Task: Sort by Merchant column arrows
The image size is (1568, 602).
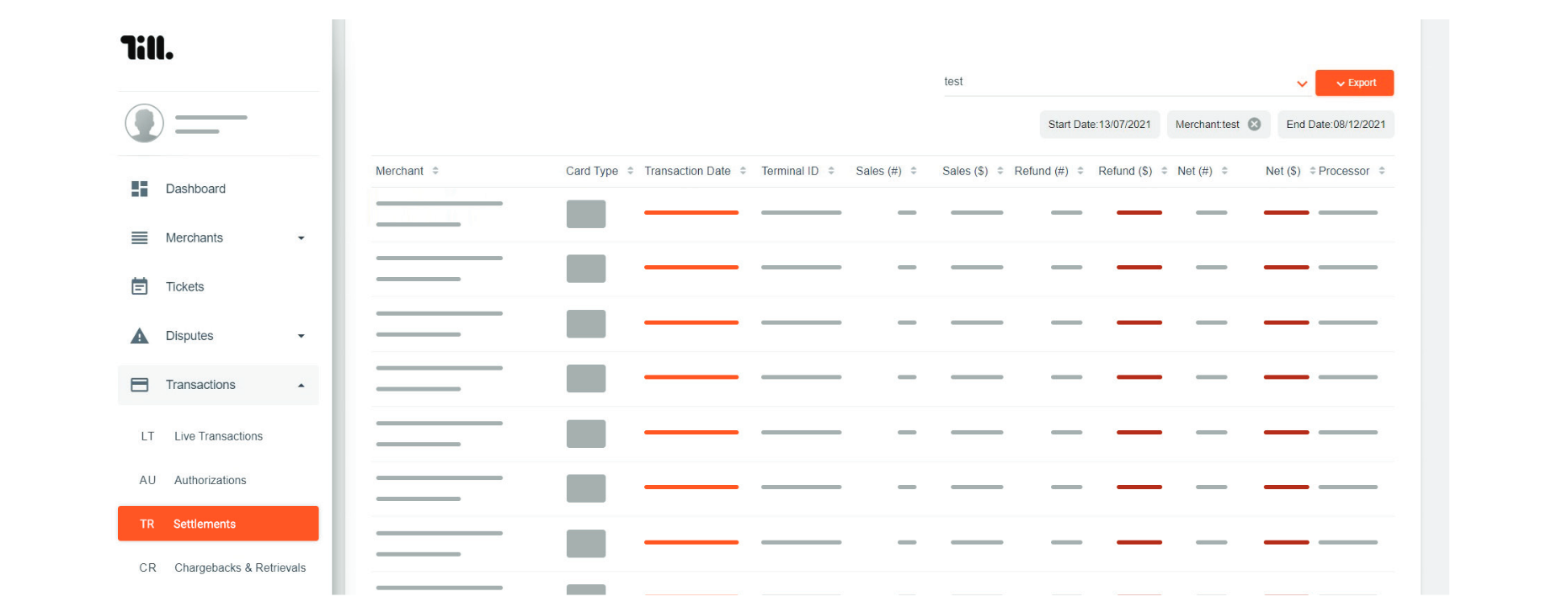Action: pos(435,171)
